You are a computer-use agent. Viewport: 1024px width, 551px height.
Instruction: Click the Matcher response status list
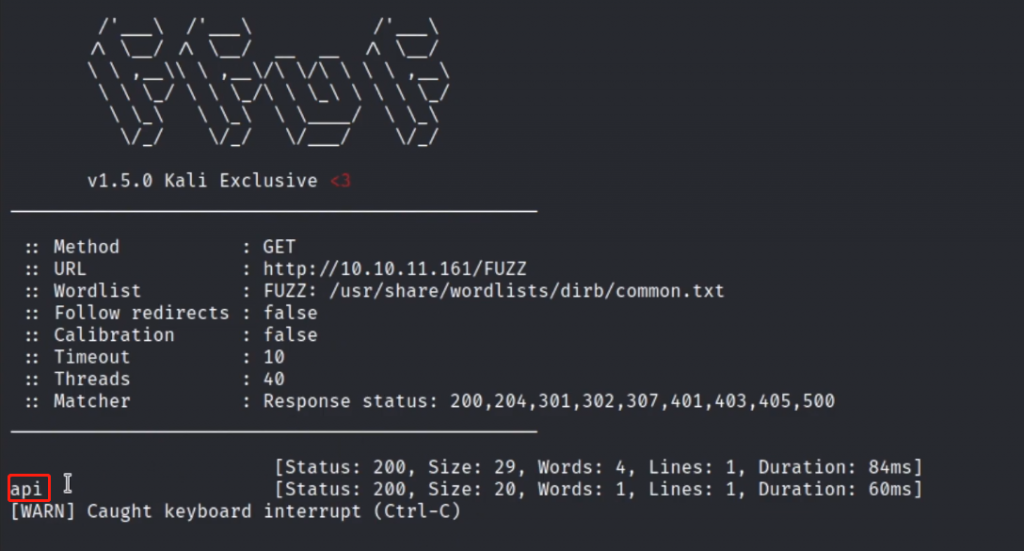[548, 401]
